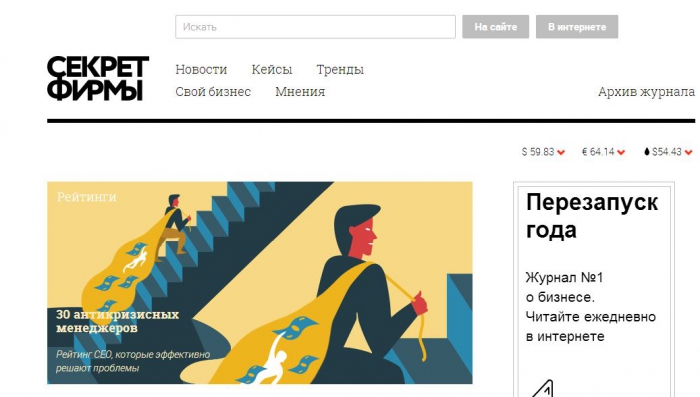This screenshot has height=397, width=700.
Task: Click the logo mark below ad text
Action: click(543, 389)
